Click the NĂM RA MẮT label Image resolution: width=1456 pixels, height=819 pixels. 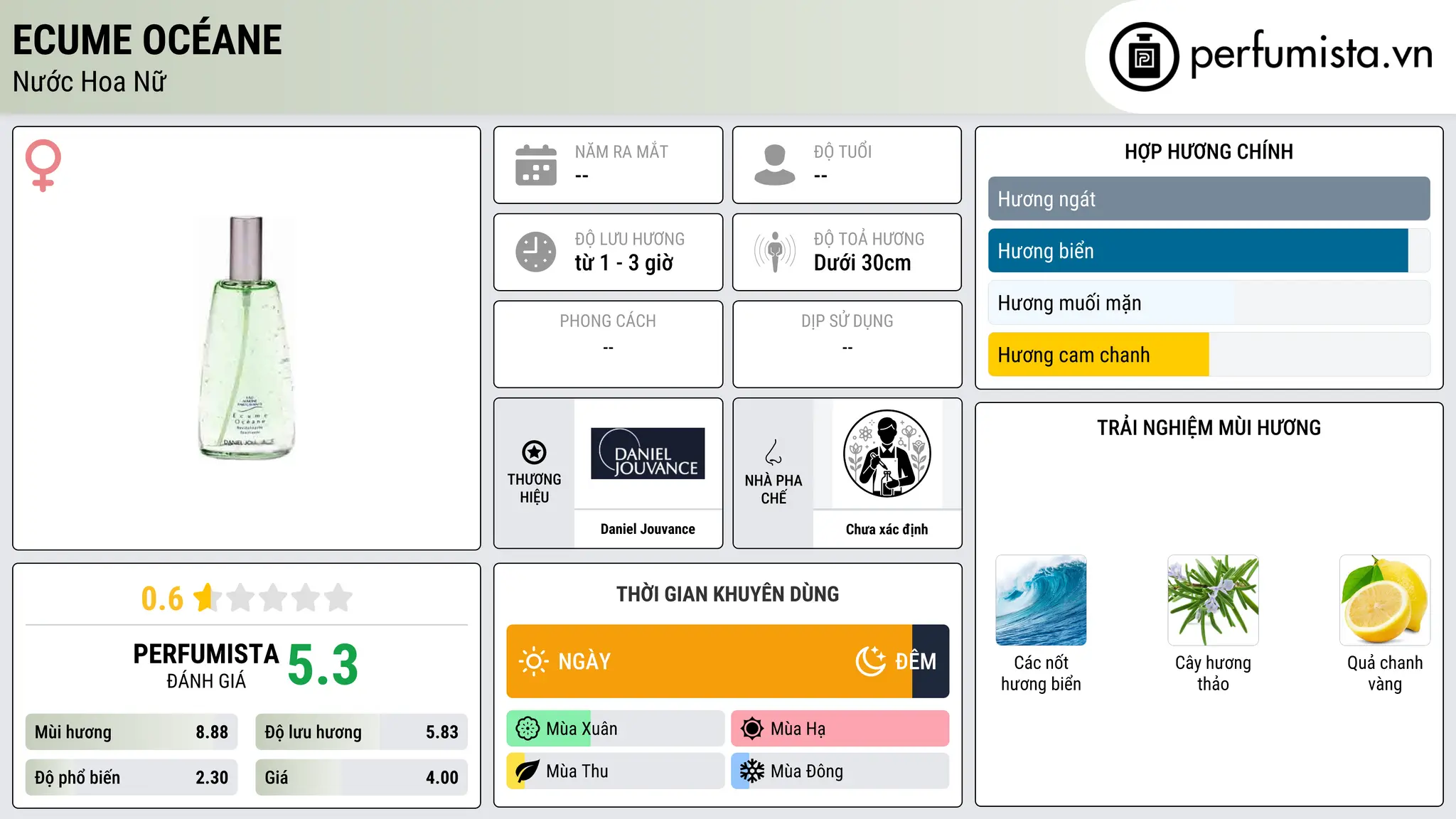[x=621, y=151]
